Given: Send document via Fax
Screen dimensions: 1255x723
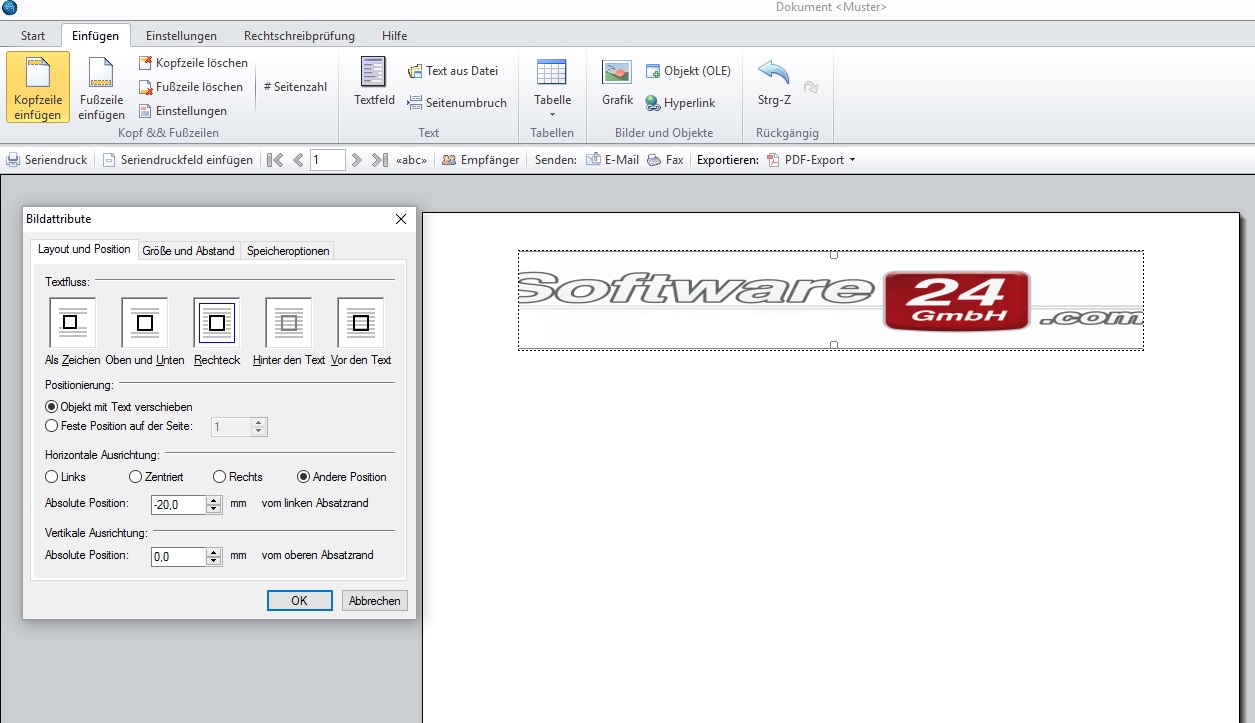Looking at the screenshot, I should pyautogui.click(x=665, y=160).
